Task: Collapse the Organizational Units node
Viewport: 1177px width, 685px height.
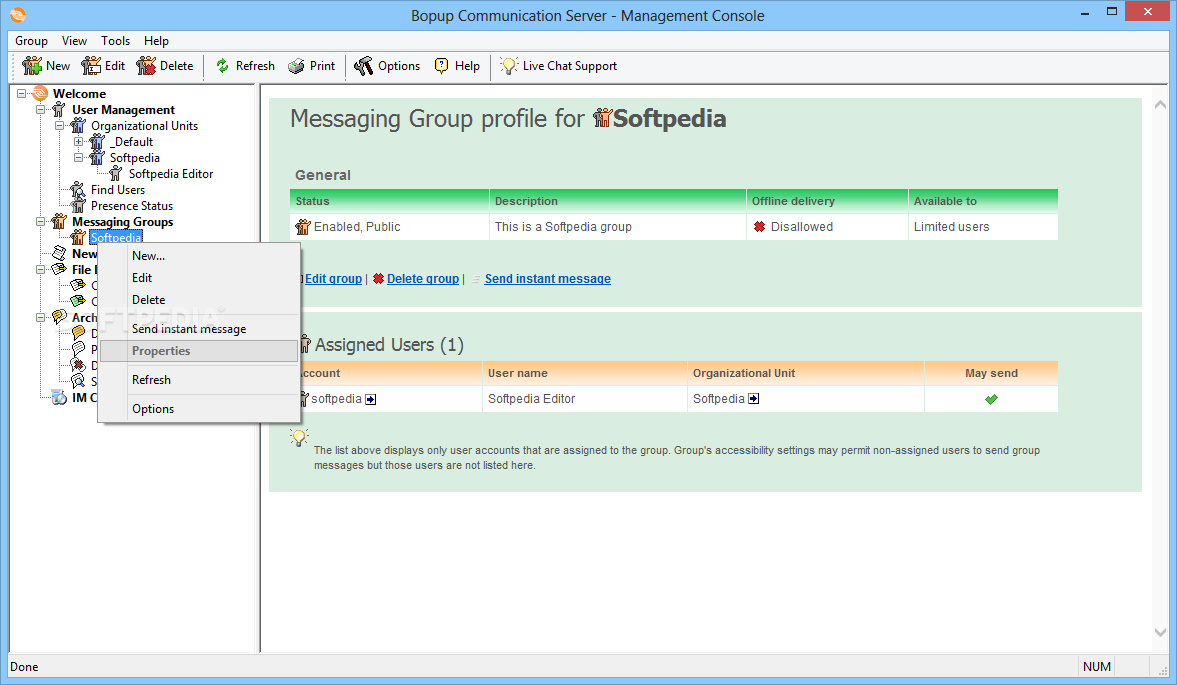Action: point(59,126)
